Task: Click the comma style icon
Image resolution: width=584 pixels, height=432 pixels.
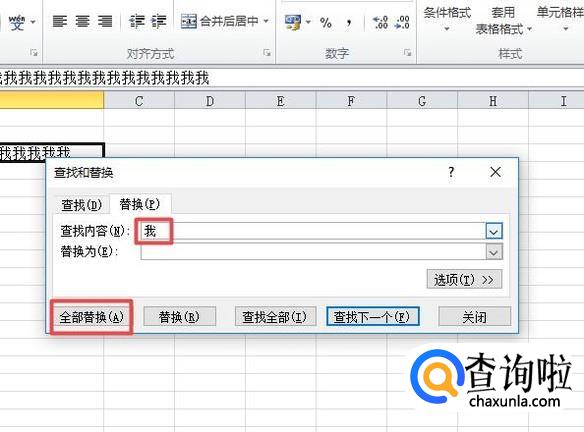Action: (349, 22)
